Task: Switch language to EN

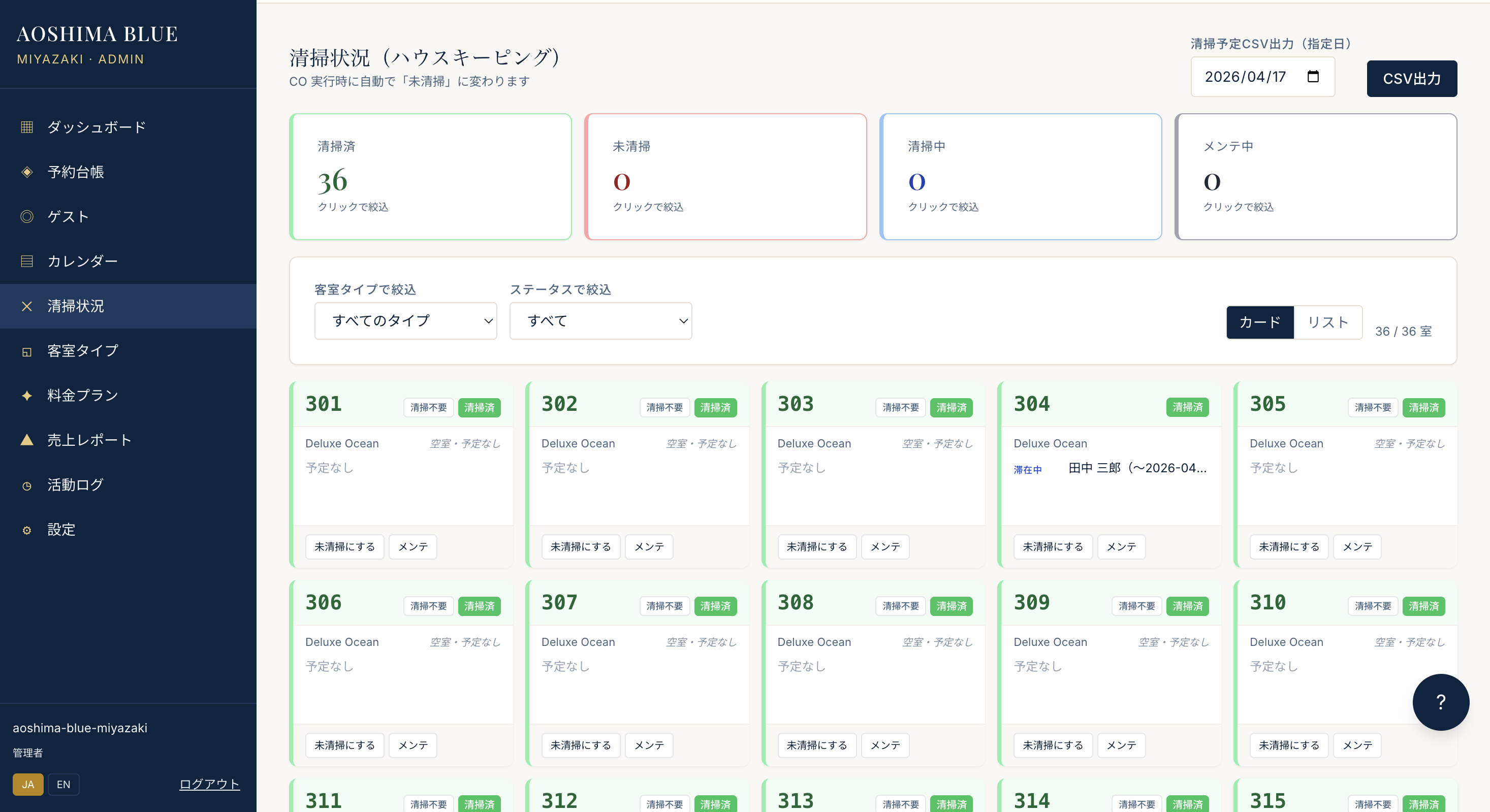Action: 64,784
